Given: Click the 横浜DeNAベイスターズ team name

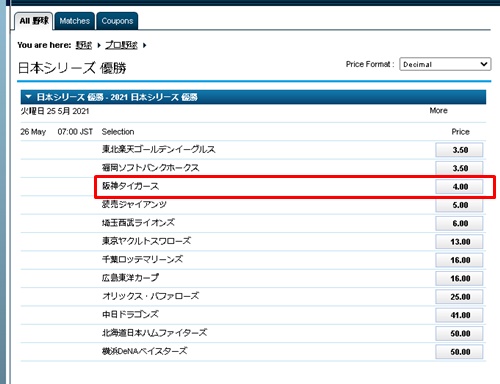Looking at the screenshot, I should (x=145, y=351).
